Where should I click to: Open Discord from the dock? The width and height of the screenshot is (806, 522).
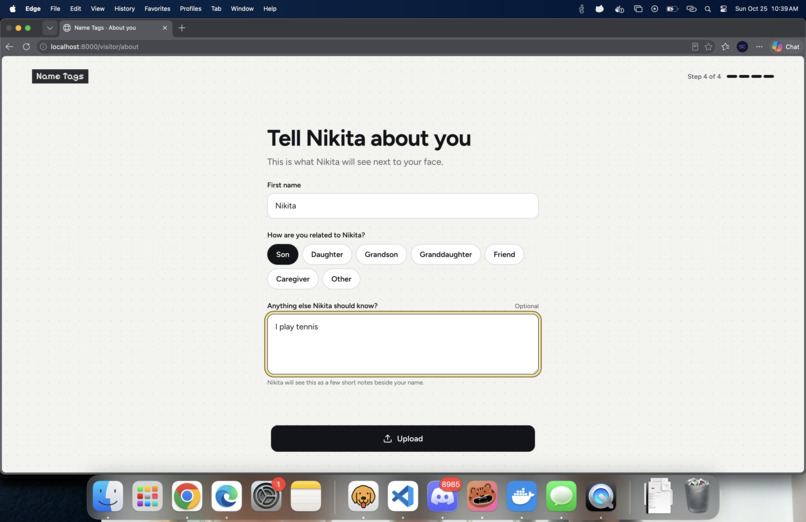click(x=443, y=496)
